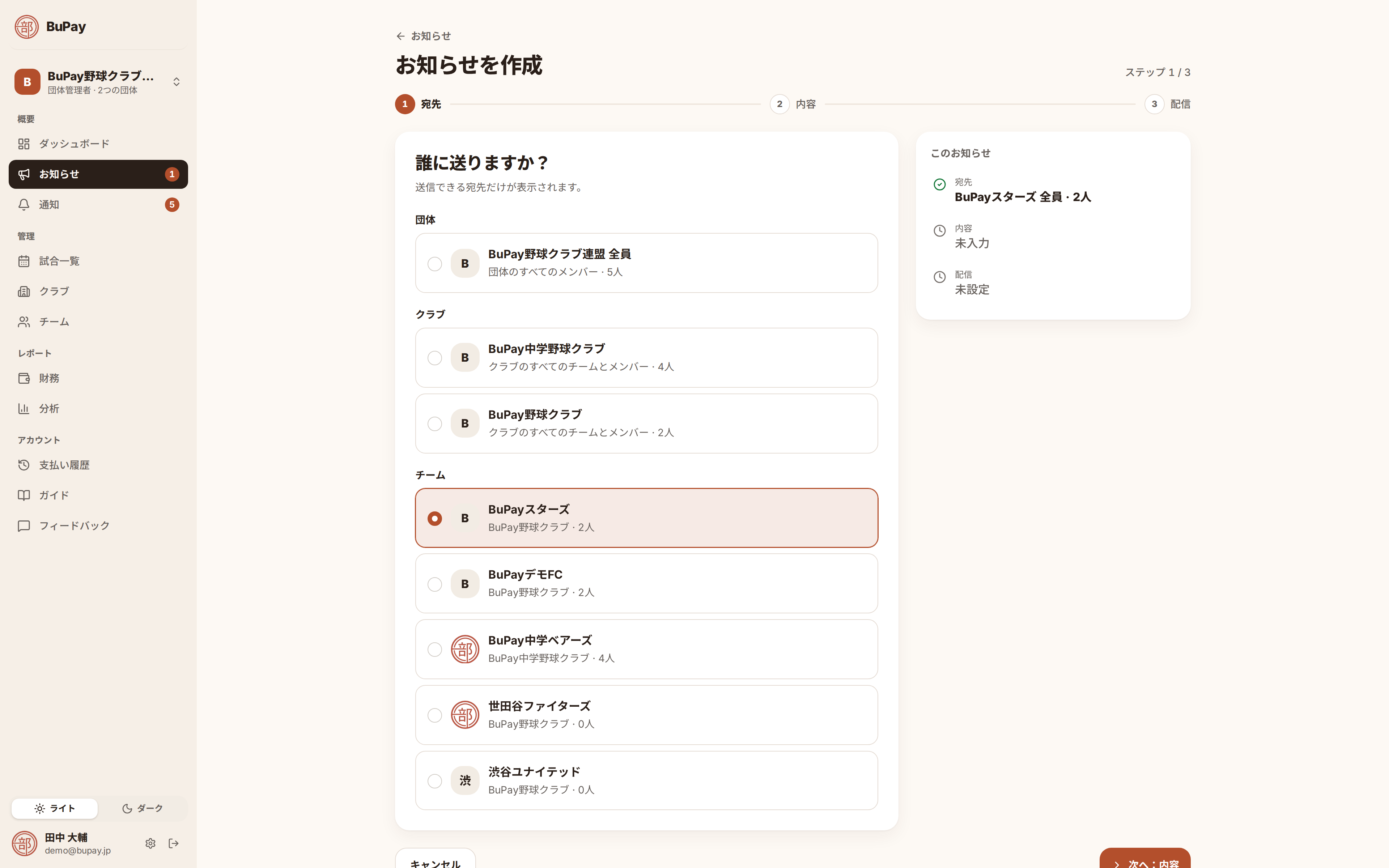The width and height of the screenshot is (1389, 868).
Task: Click the speech bubble icon for フィードバック
Action: (x=24, y=526)
